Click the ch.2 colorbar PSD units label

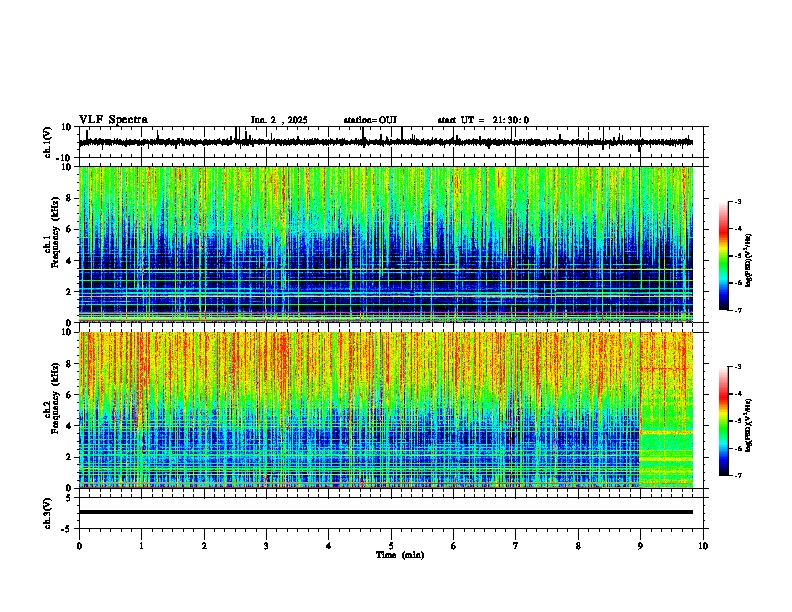748,425
